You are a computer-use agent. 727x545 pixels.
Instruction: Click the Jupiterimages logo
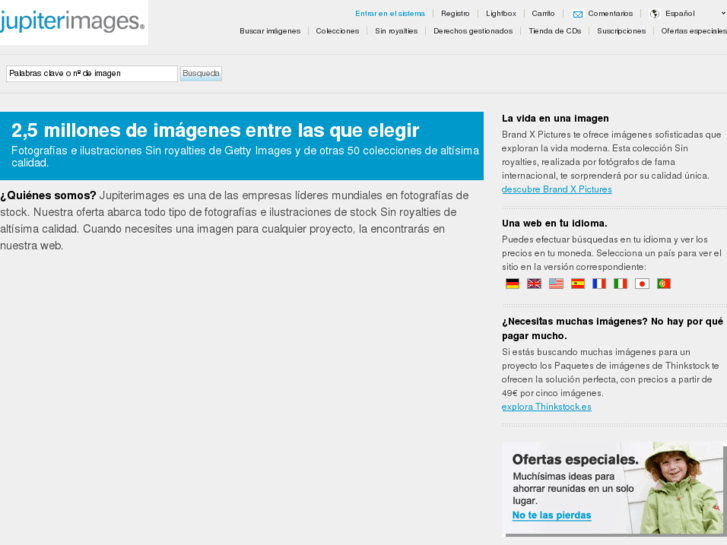pos(72,21)
